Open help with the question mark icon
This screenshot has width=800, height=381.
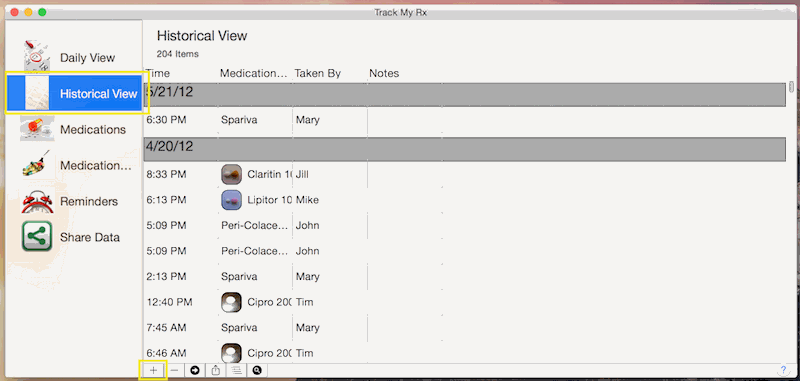783,370
